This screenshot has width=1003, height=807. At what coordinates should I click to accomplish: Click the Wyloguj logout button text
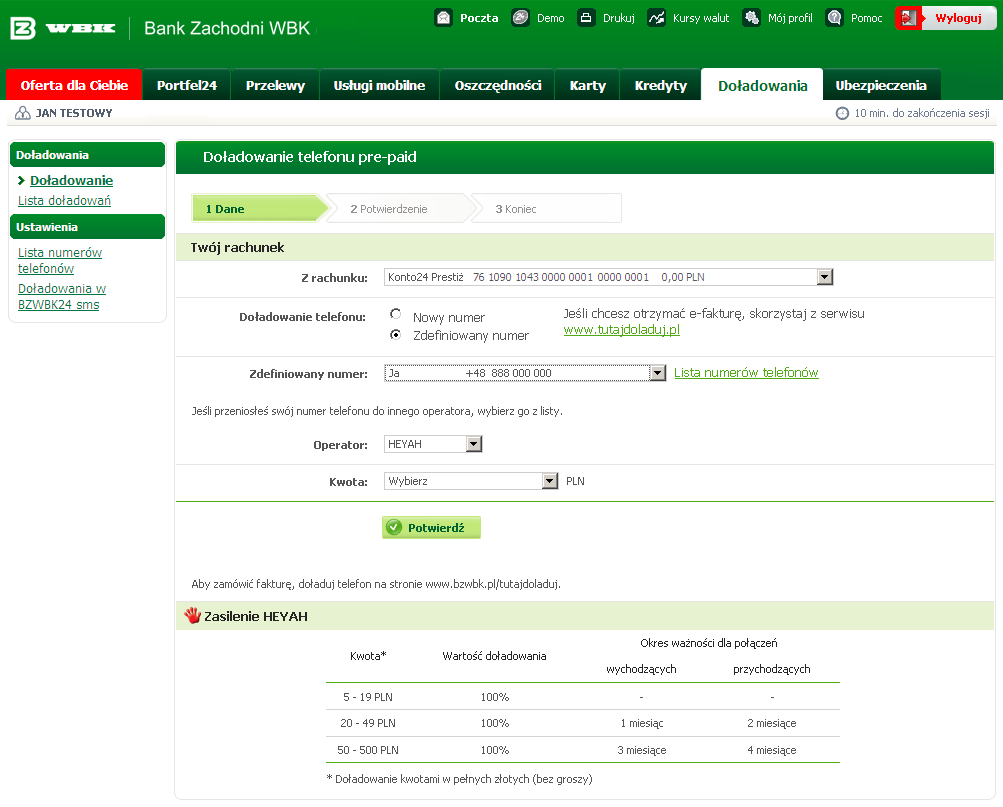pyautogui.click(x=958, y=18)
